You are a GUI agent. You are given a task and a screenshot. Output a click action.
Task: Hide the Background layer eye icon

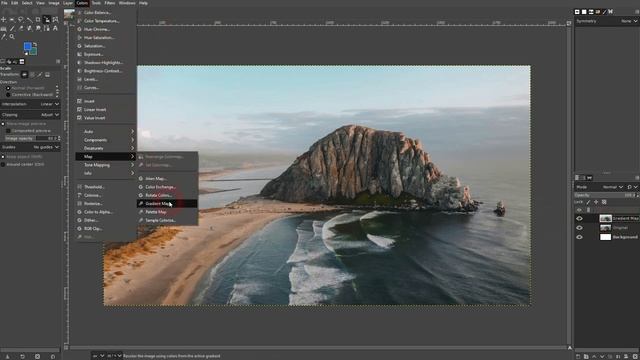coord(579,237)
